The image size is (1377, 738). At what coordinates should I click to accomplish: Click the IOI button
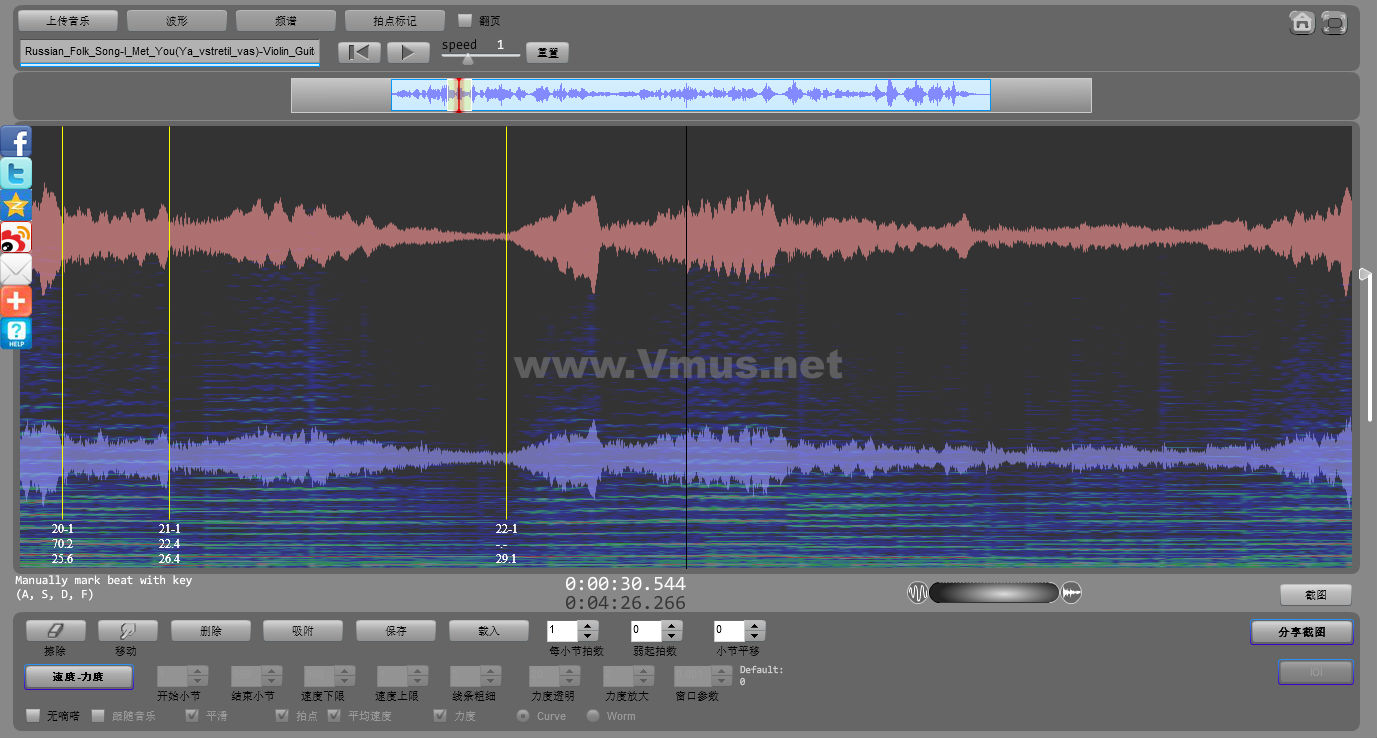coord(1316,672)
